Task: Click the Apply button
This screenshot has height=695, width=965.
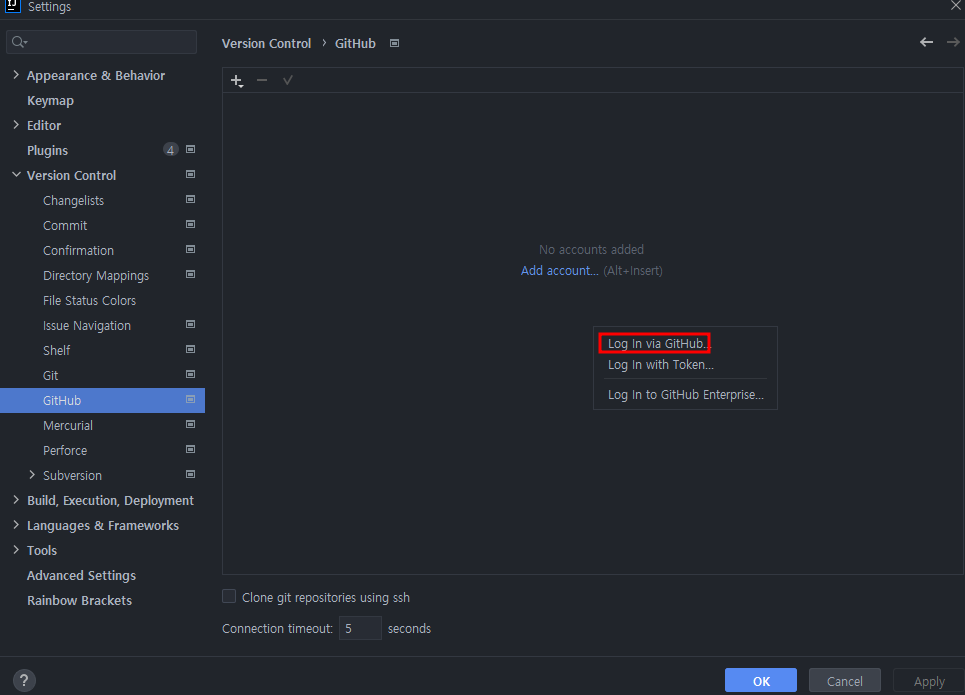Action: pos(929,681)
